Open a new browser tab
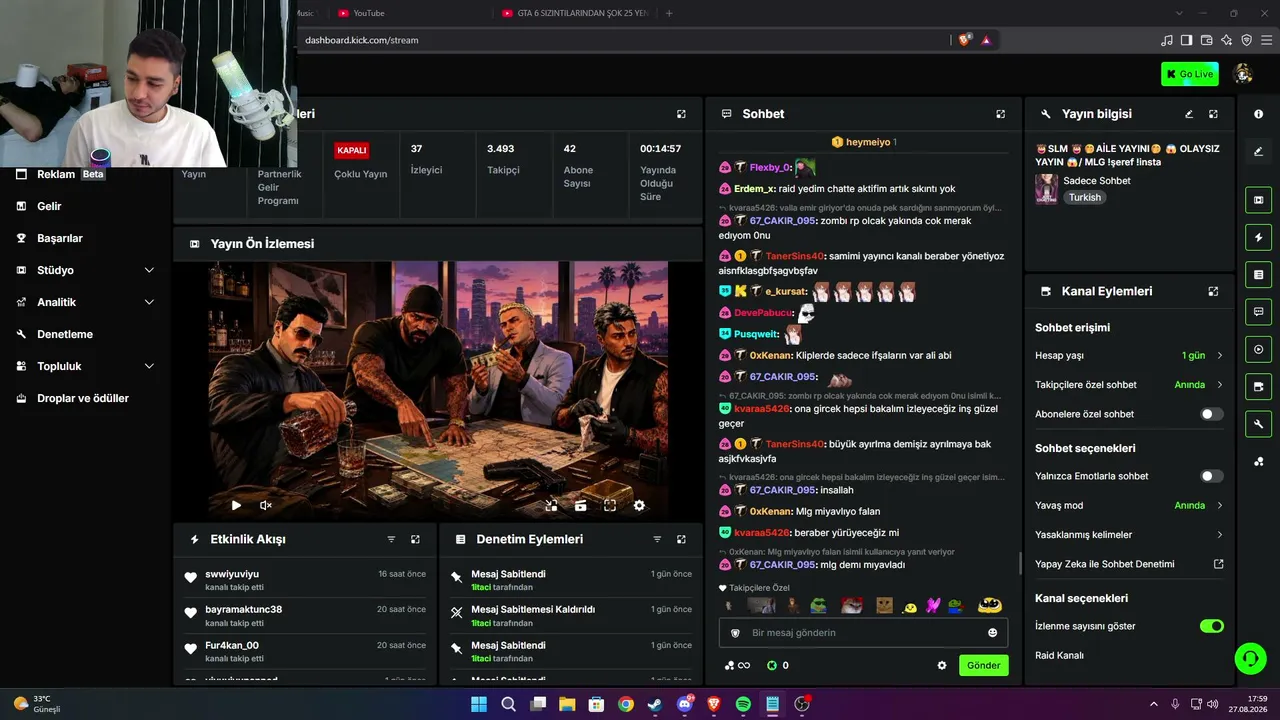Screen dimensions: 1280x720 pos(669,13)
